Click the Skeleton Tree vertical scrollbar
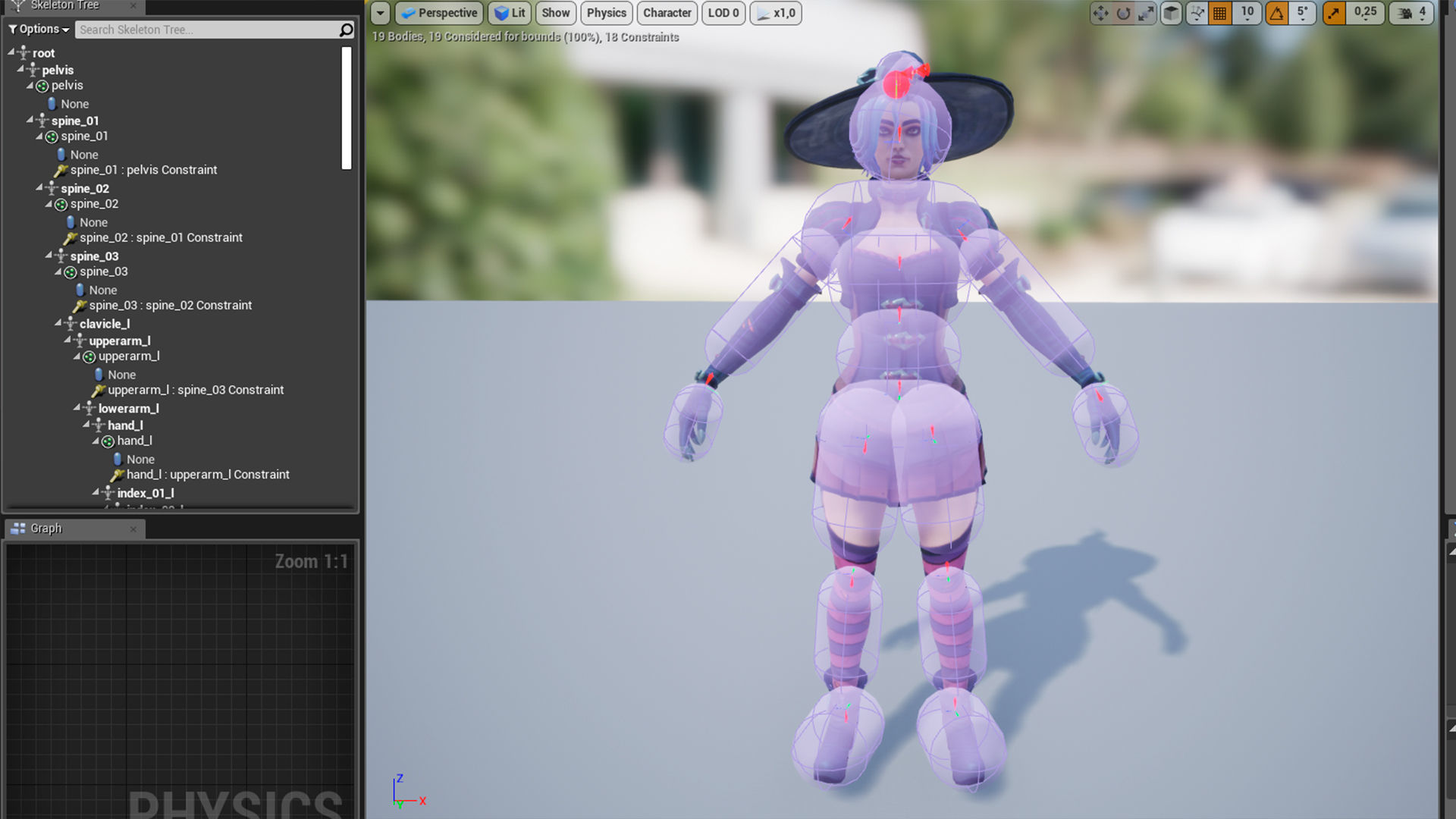This screenshot has height=819, width=1456. point(347,108)
